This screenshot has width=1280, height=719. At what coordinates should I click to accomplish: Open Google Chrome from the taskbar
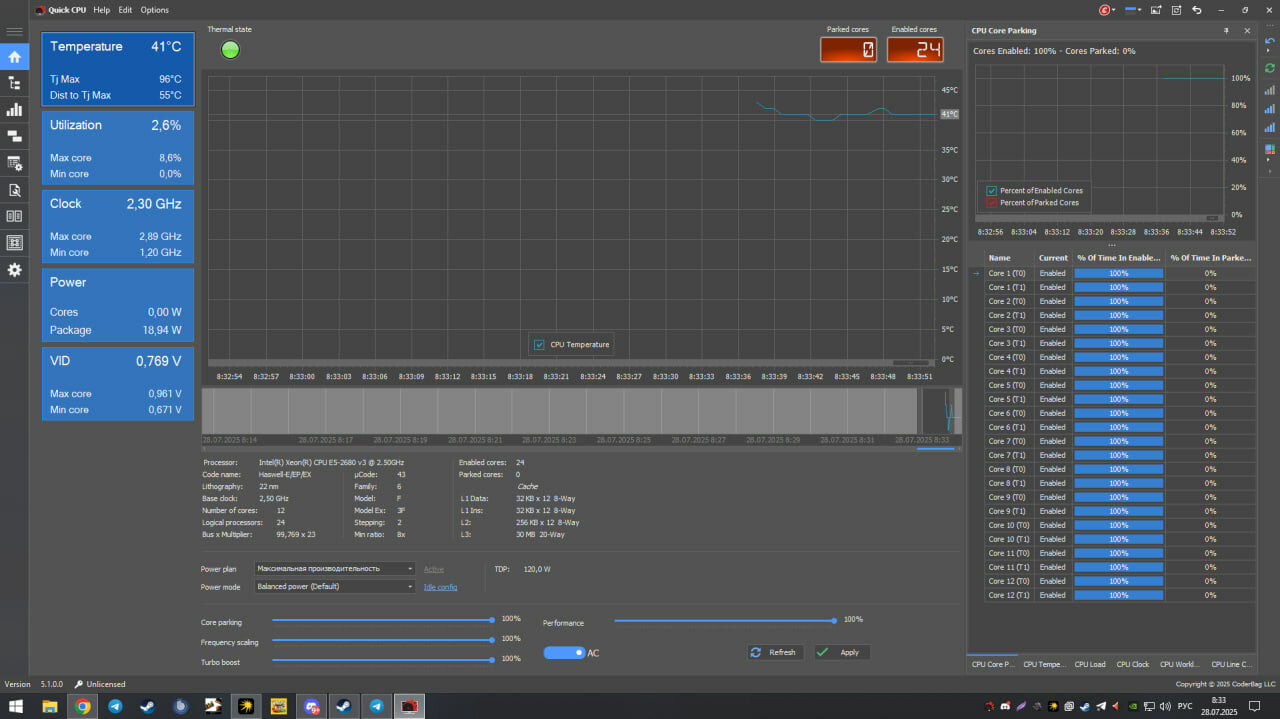click(x=82, y=706)
